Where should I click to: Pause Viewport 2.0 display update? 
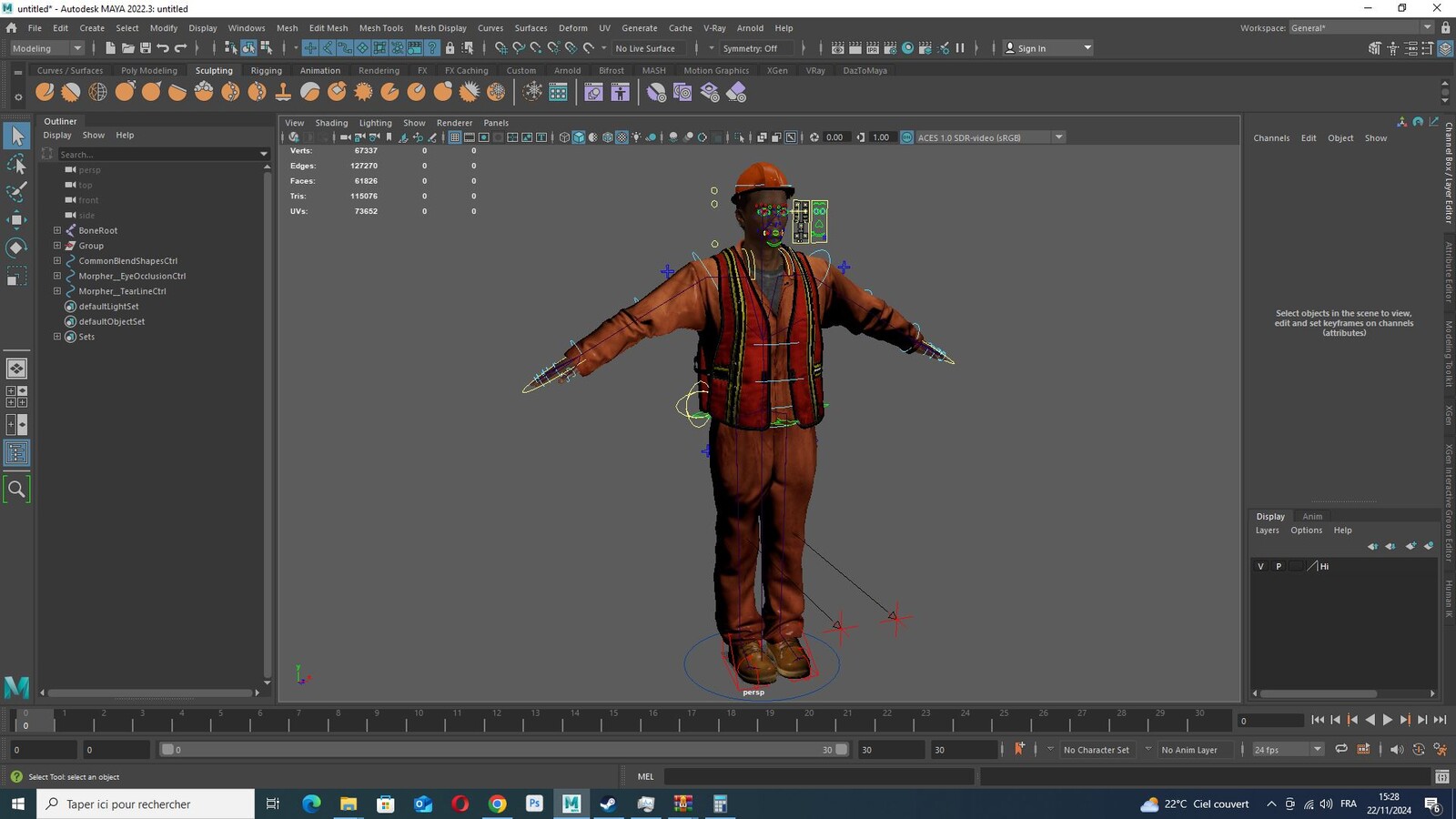960,48
